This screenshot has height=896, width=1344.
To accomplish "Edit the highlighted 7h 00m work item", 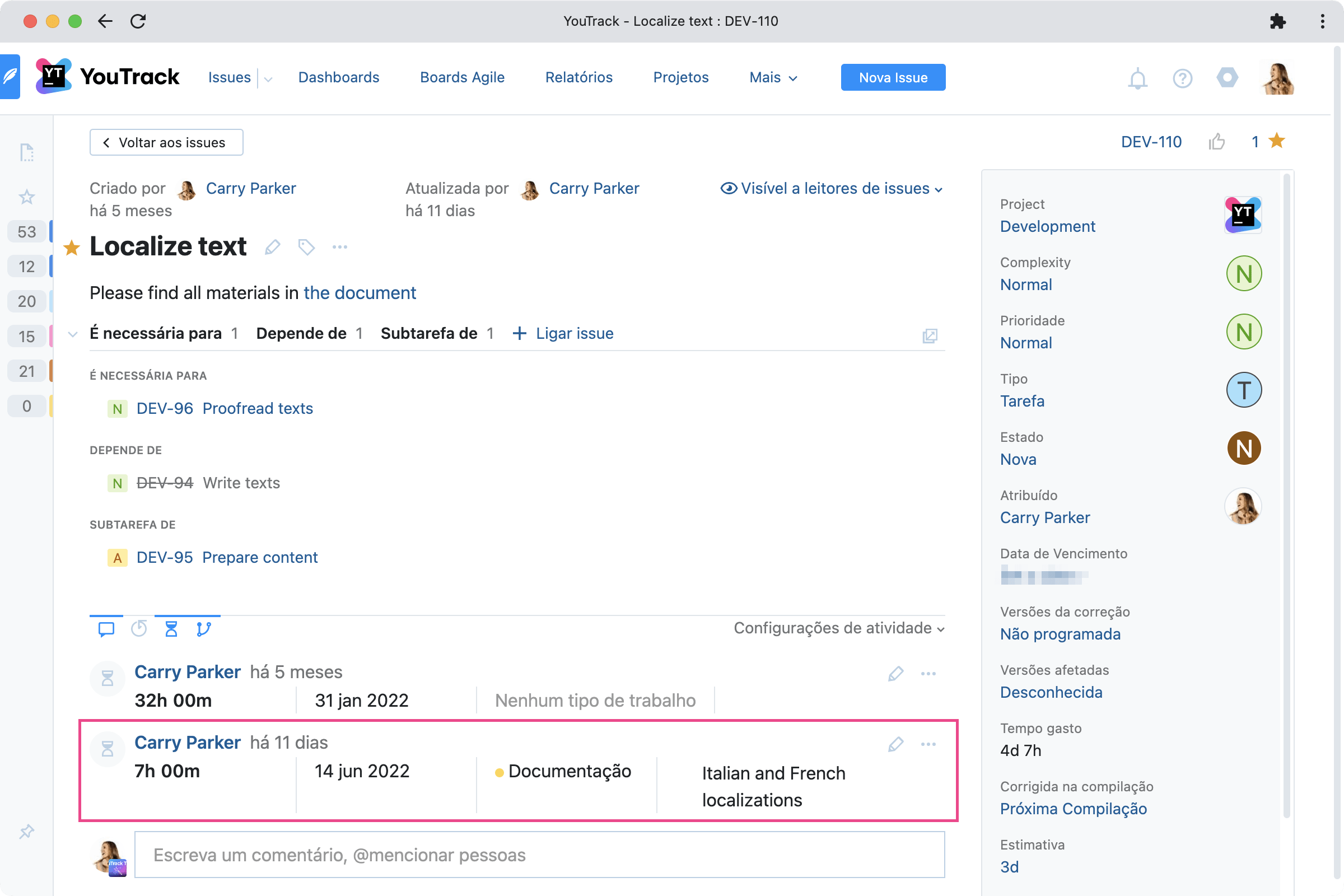I will pos(895,744).
